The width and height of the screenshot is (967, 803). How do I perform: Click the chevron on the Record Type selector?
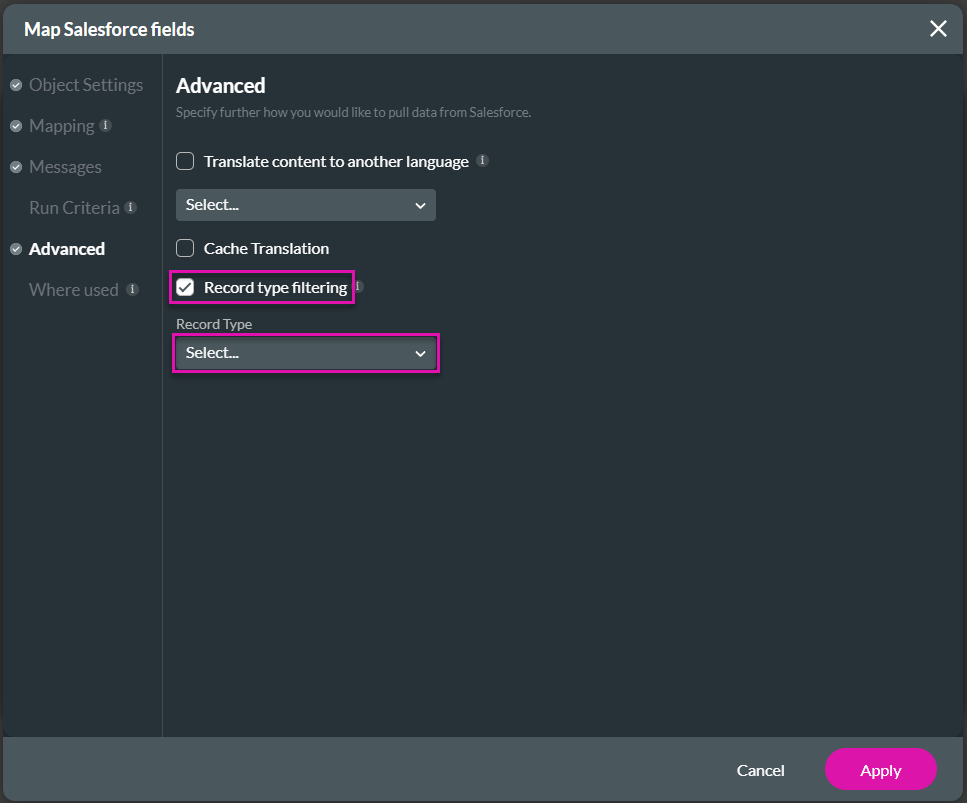(420, 352)
